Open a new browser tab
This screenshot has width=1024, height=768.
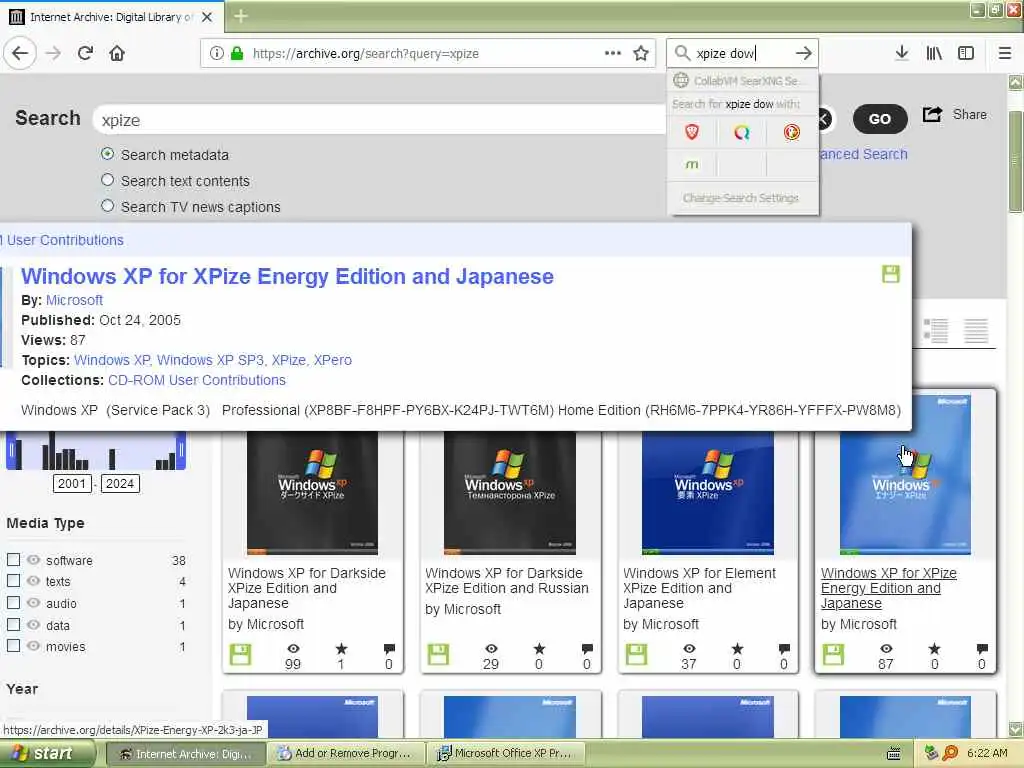pyautogui.click(x=241, y=16)
